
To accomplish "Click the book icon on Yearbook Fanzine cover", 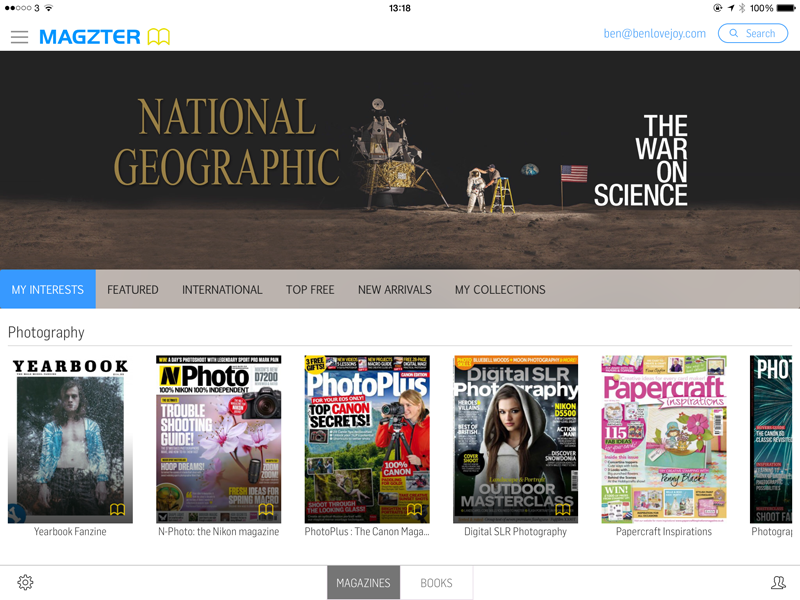I will [x=116, y=510].
